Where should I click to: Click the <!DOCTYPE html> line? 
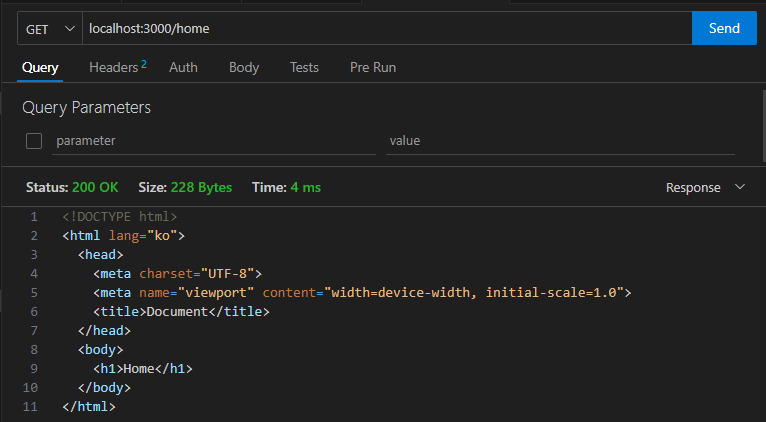coord(120,216)
